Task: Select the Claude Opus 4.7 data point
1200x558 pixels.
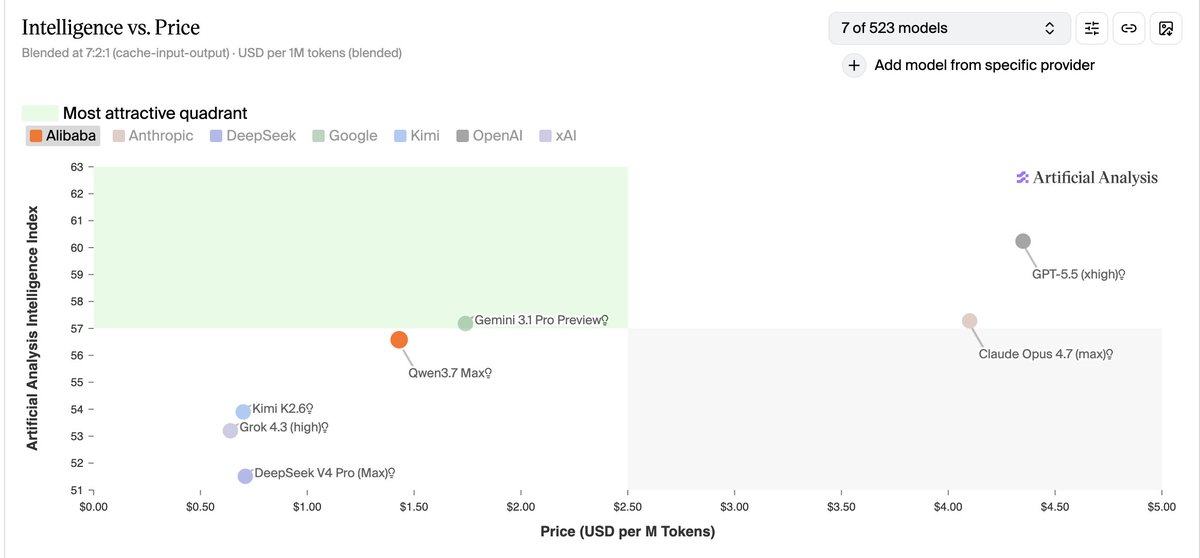Action: pyautogui.click(x=969, y=321)
